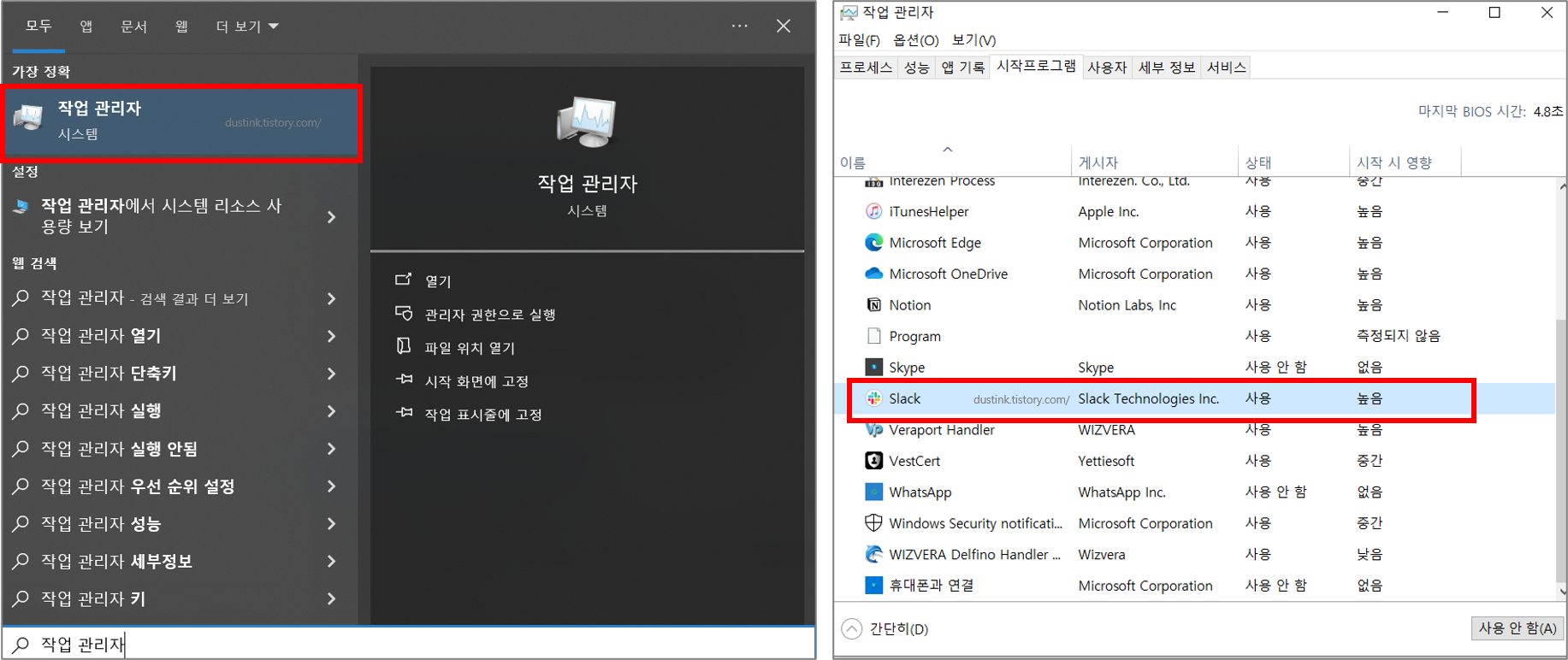Sort by the 상태 column header
Viewport: 1568px width, 660px height.
(1293, 162)
